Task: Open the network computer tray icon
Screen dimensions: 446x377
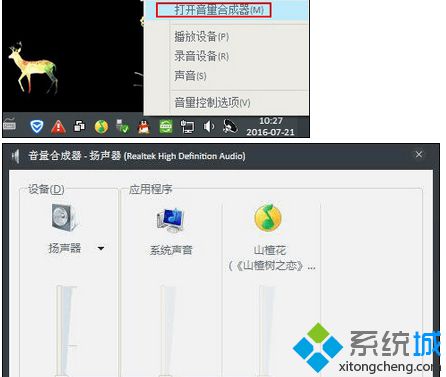Action: pyautogui.click(x=187, y=127)
